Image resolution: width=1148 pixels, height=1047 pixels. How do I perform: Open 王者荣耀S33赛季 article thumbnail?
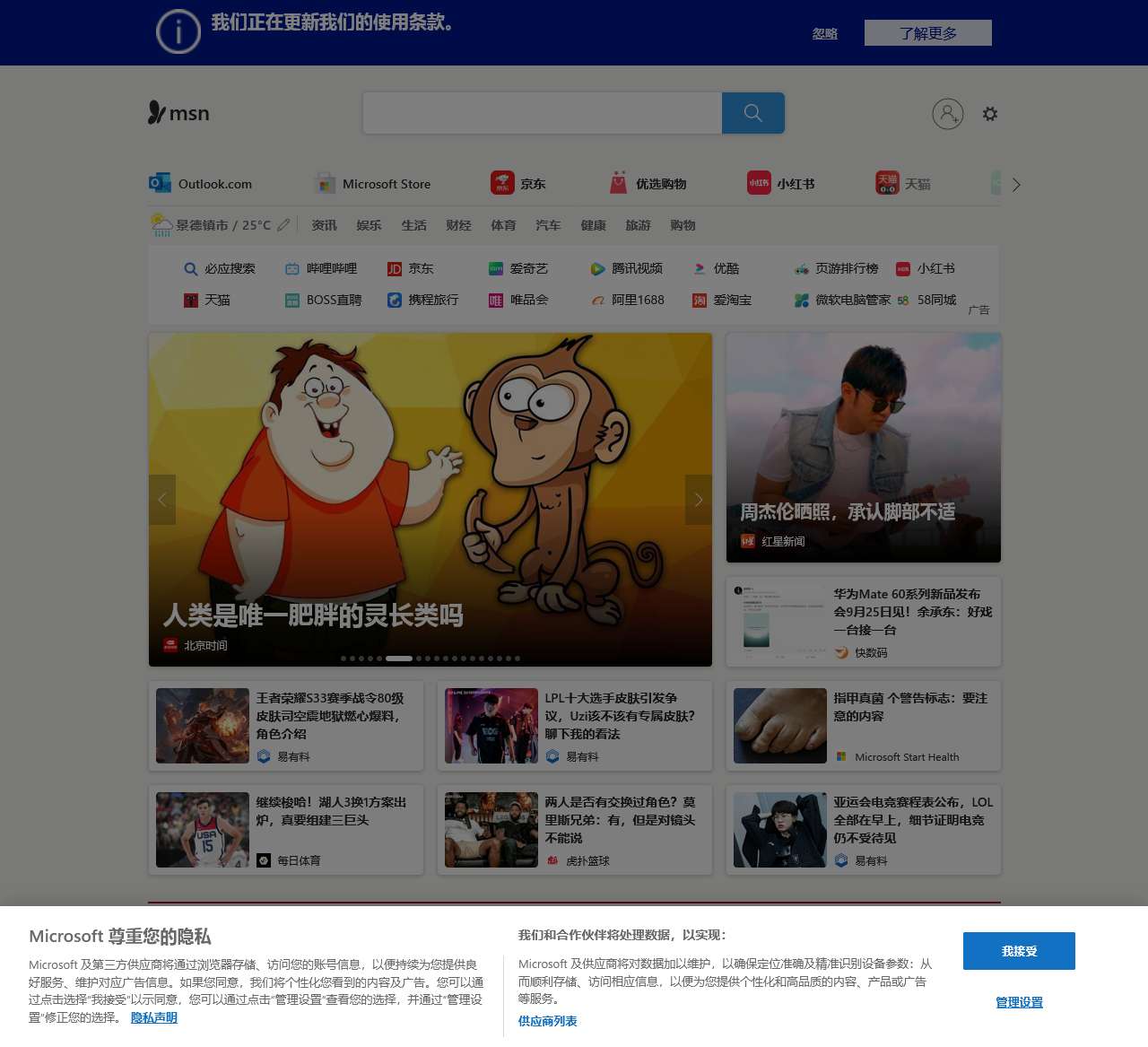pyautogui.click(x=203, y=726)
